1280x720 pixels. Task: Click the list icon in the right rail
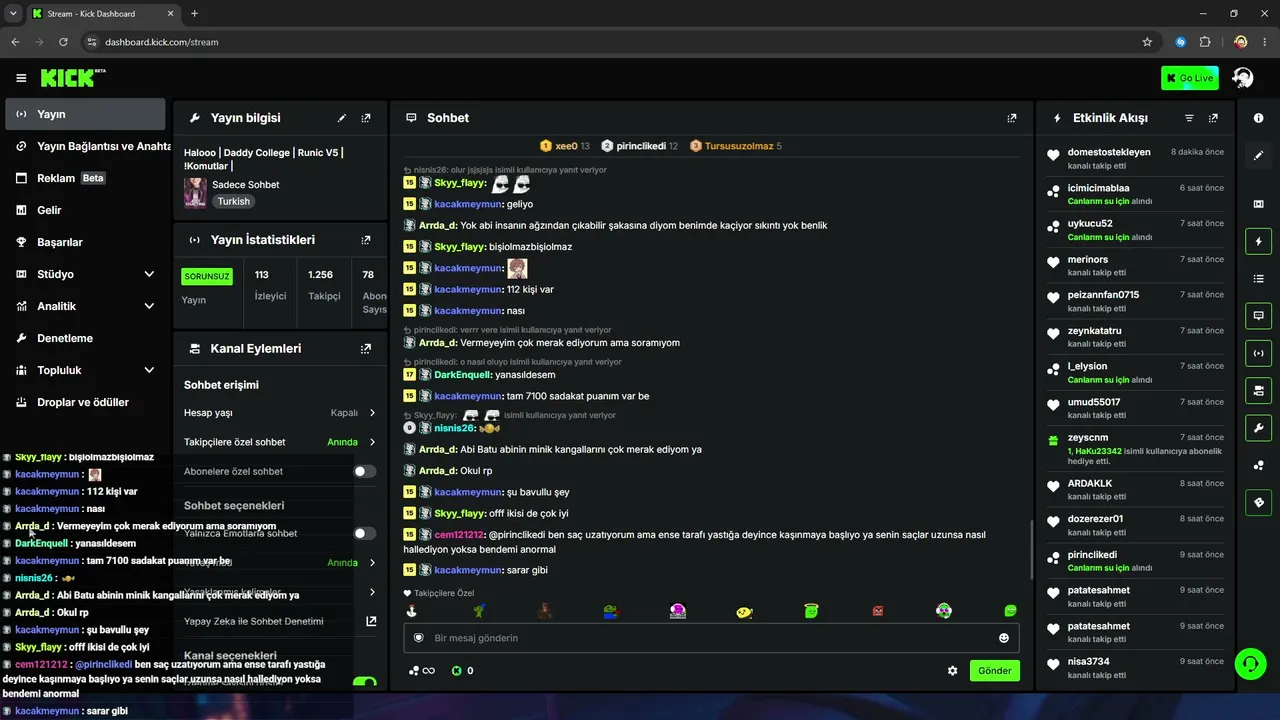(x=1258, y=279)
